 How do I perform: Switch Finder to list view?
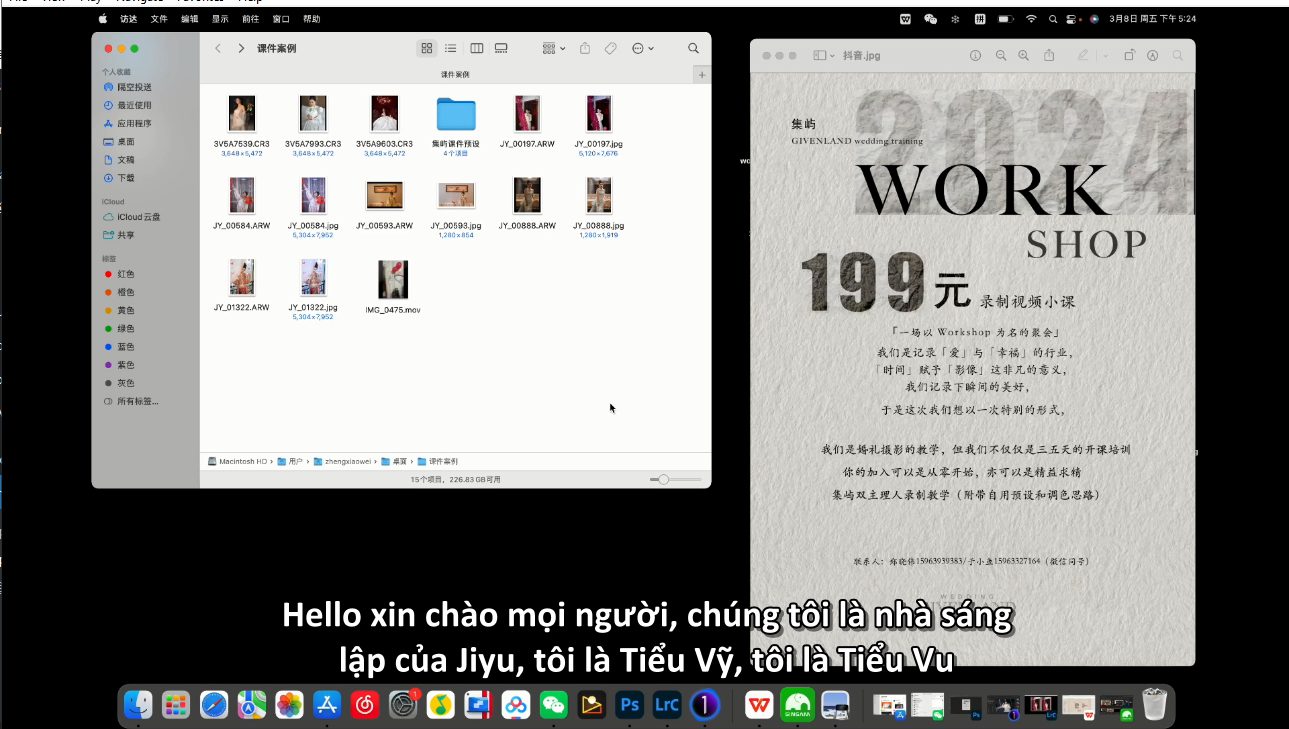coord(451,48)
